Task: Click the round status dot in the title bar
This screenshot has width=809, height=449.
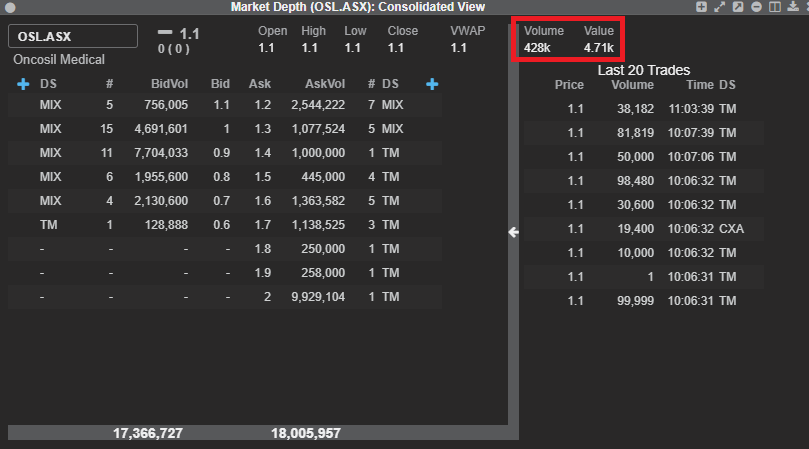Action: click(x=10, y=7)
